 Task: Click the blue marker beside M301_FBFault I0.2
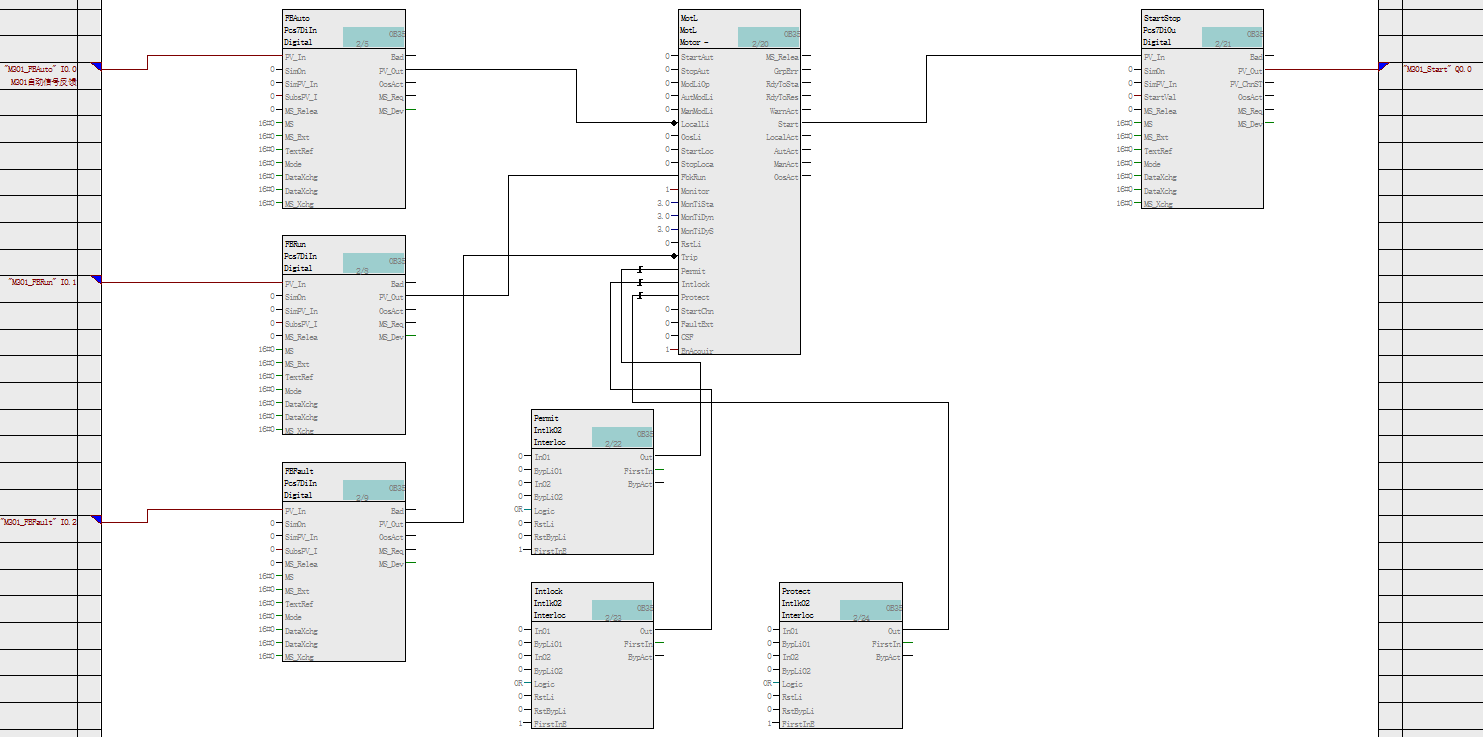pyautogui.click(x=97, y=519)
